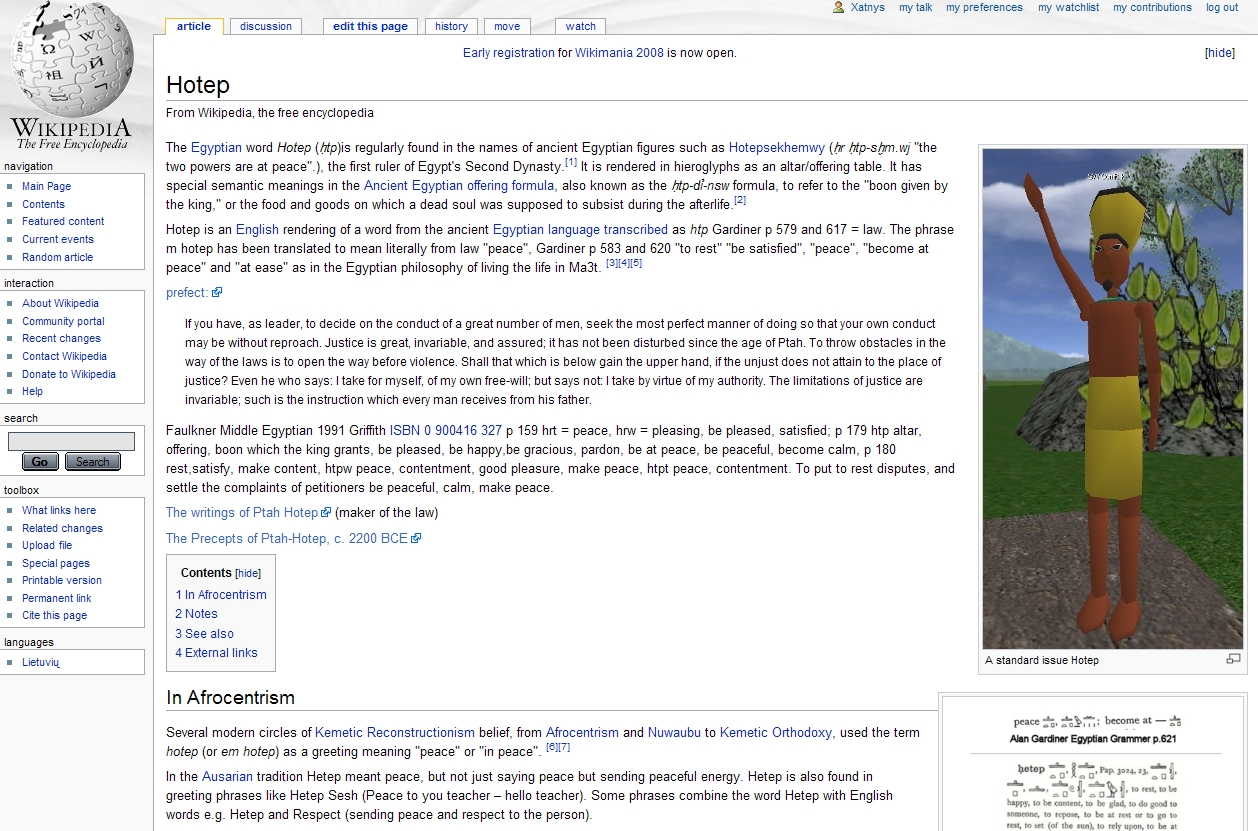Click the Random article link
Viewport: 1258px width, 831px height.
click(x=57, y=256)
